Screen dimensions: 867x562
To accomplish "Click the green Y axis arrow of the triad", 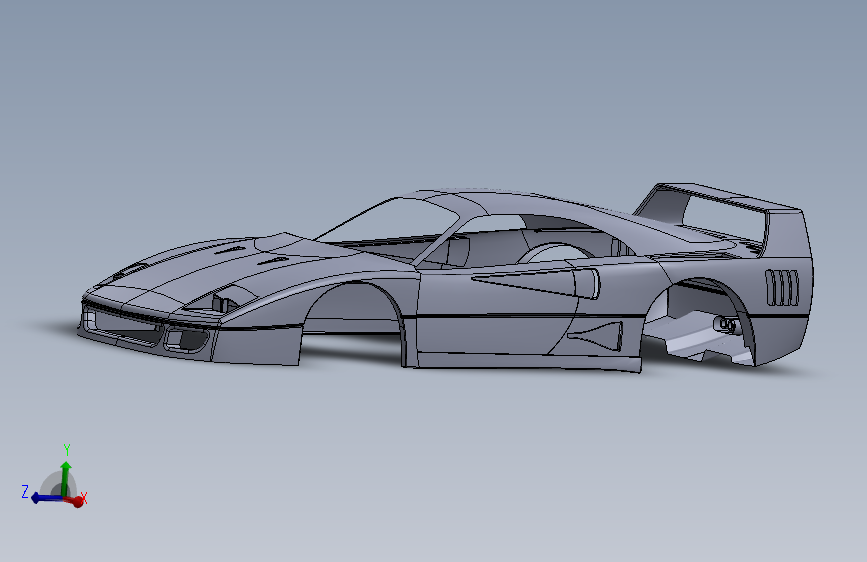I will (66, 479).
